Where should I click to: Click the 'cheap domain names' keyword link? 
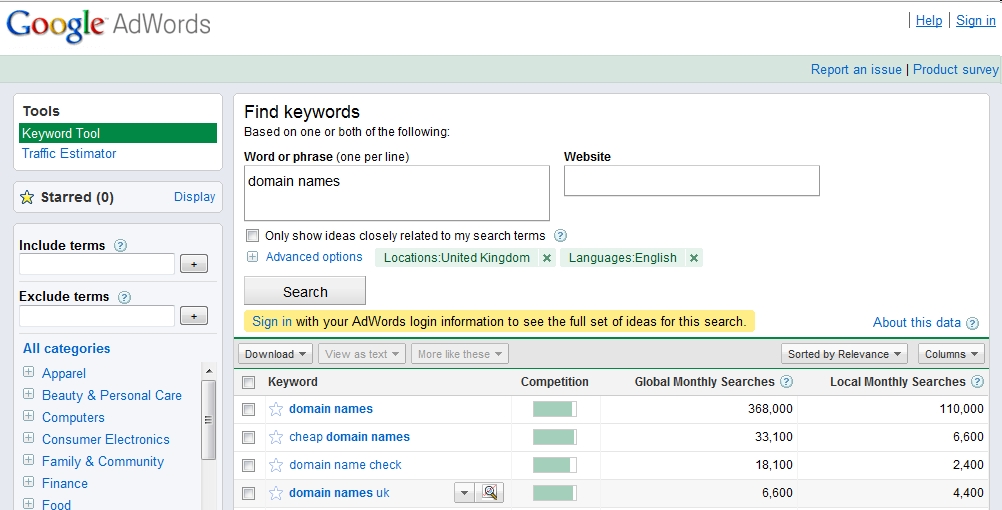350,437
